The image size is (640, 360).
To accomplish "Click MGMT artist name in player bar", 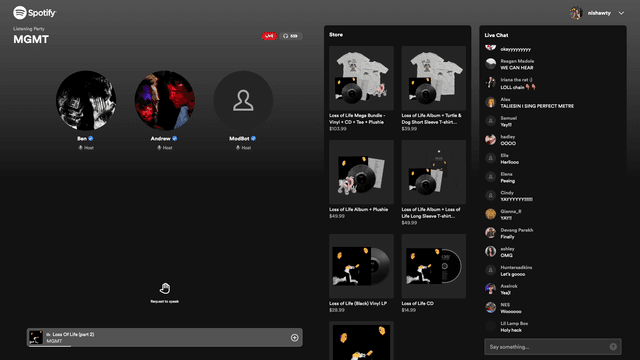I will (54, 341).
